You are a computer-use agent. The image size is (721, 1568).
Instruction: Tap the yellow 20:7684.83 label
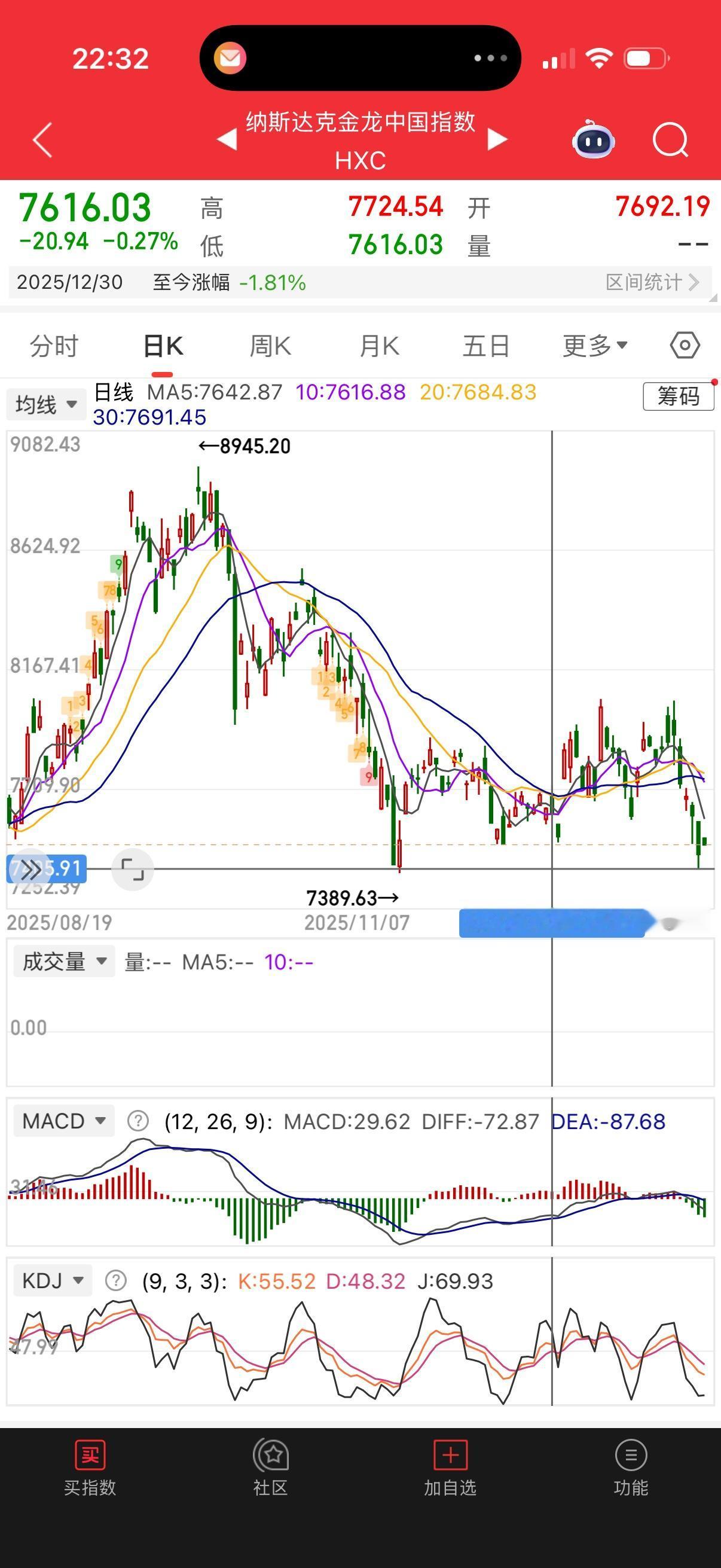click(478, 392)
